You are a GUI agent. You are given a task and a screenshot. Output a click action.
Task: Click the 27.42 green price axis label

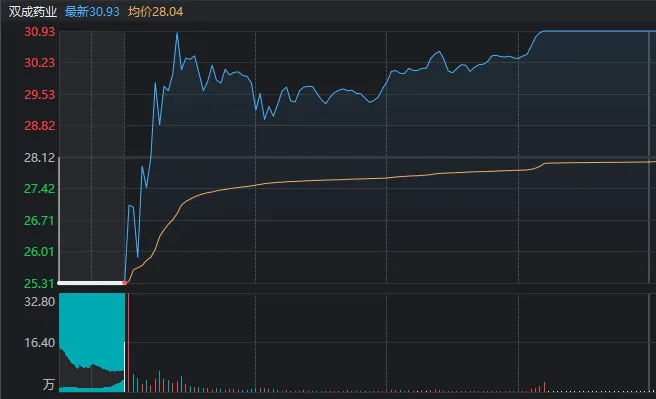pyautogui.click(x=40, y=189)
